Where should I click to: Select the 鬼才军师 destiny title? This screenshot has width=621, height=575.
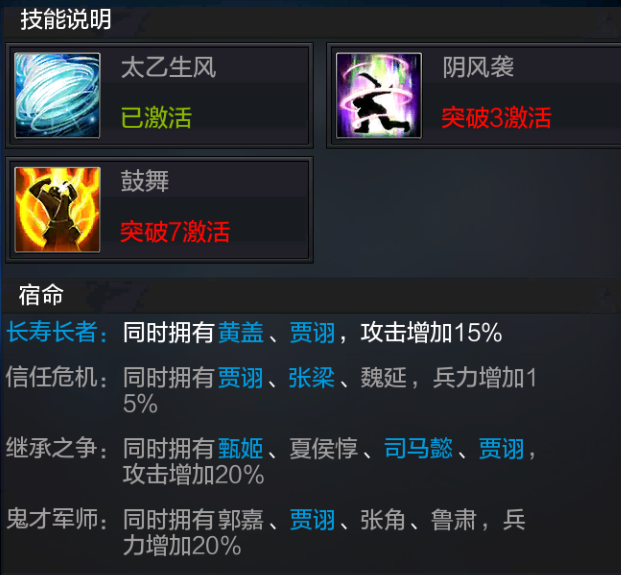[52, 519]
